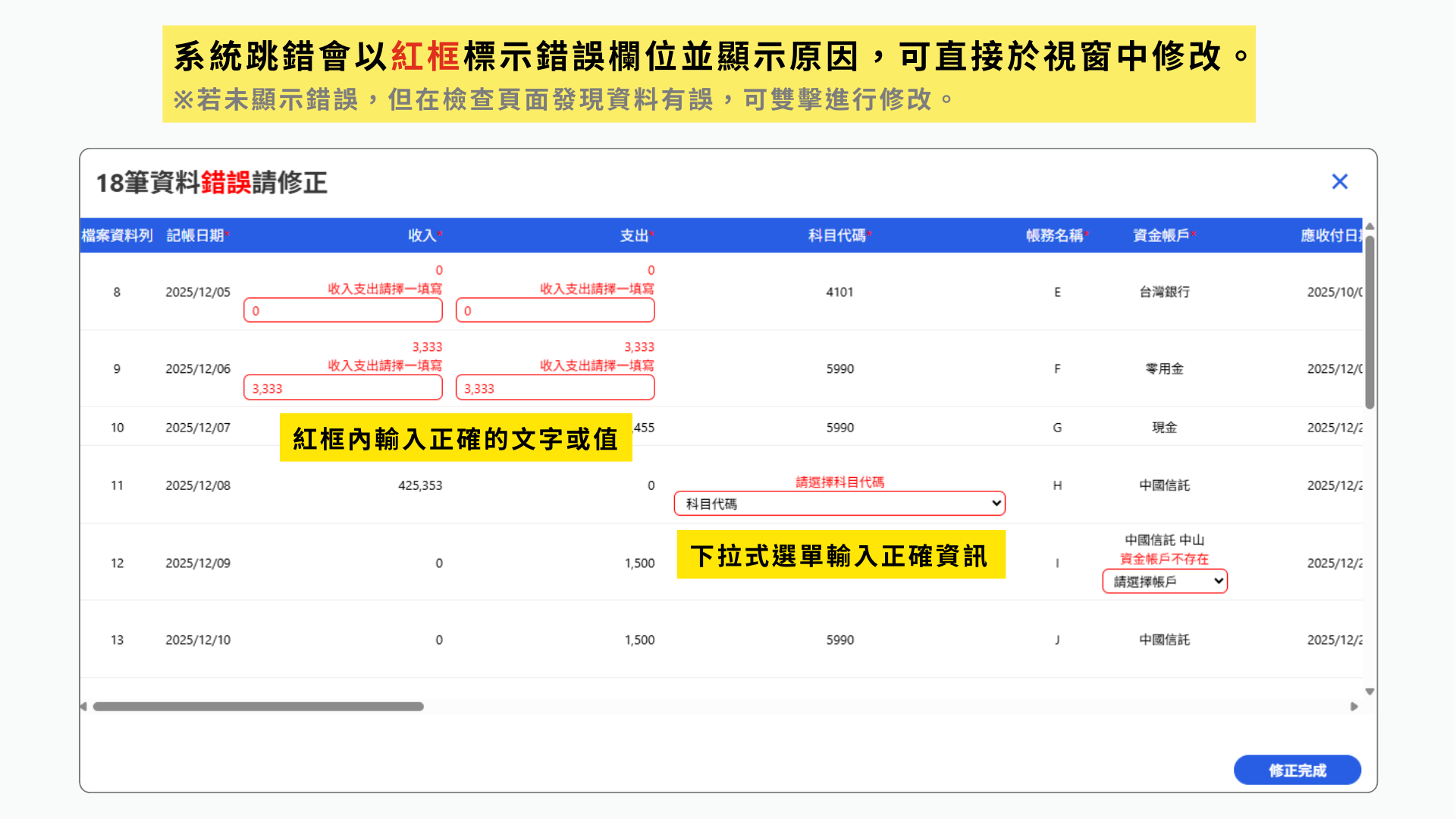Click the 中國信託 cell in row 13
This screenshot has height=819, width=1456.
pos(1164,640)
